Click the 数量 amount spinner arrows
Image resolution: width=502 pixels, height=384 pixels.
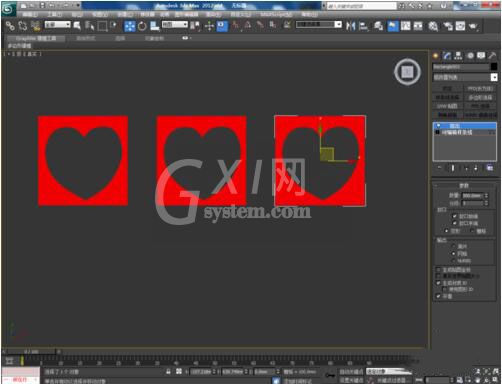point(486,196)
